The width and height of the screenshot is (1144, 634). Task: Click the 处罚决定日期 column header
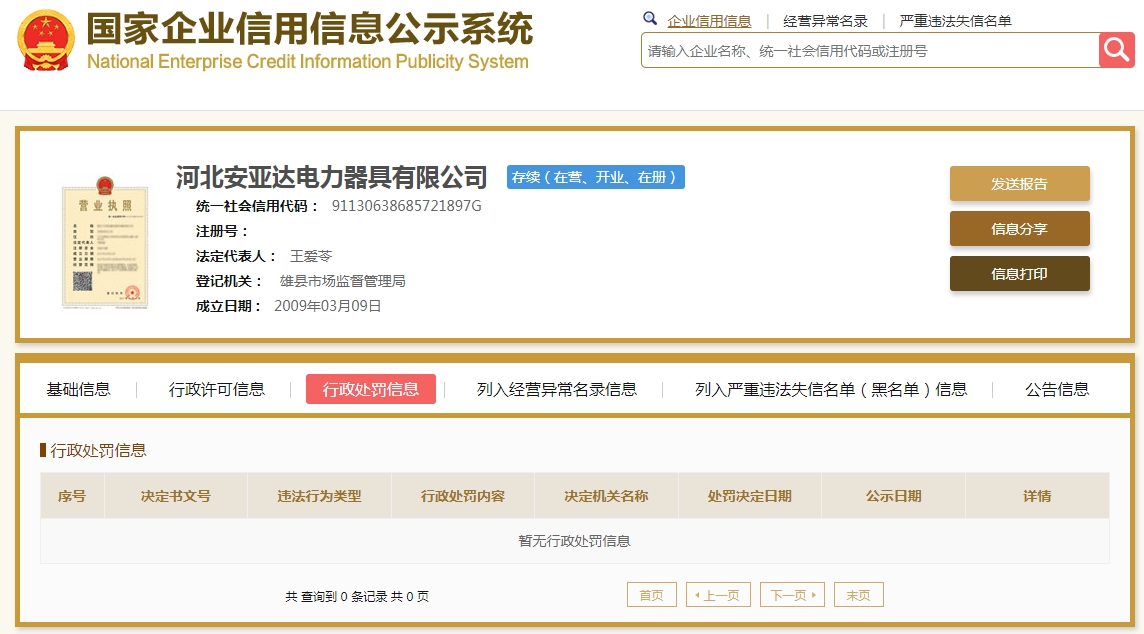(749, 496)
